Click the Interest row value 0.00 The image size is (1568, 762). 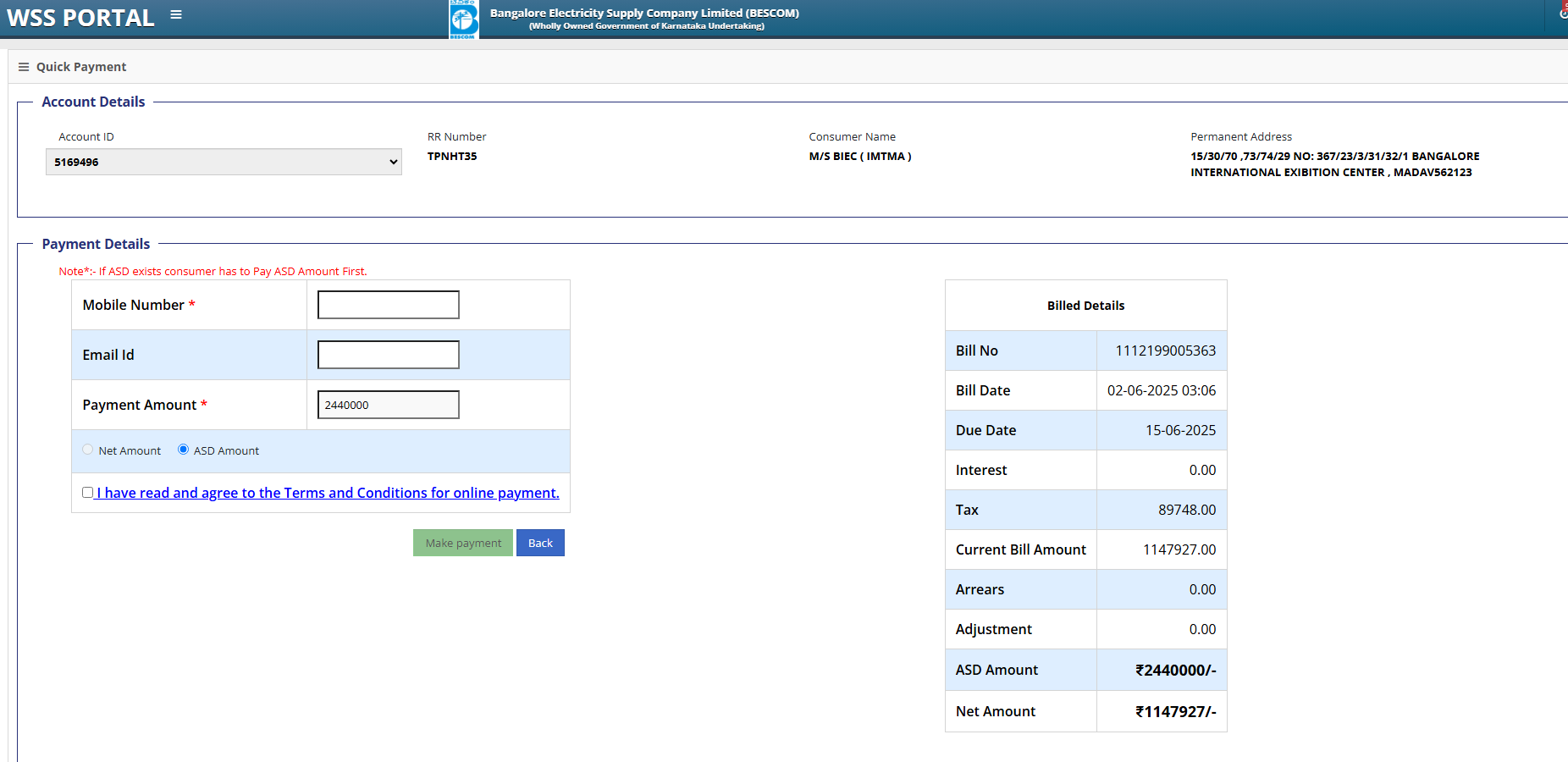click(1202, 470)
